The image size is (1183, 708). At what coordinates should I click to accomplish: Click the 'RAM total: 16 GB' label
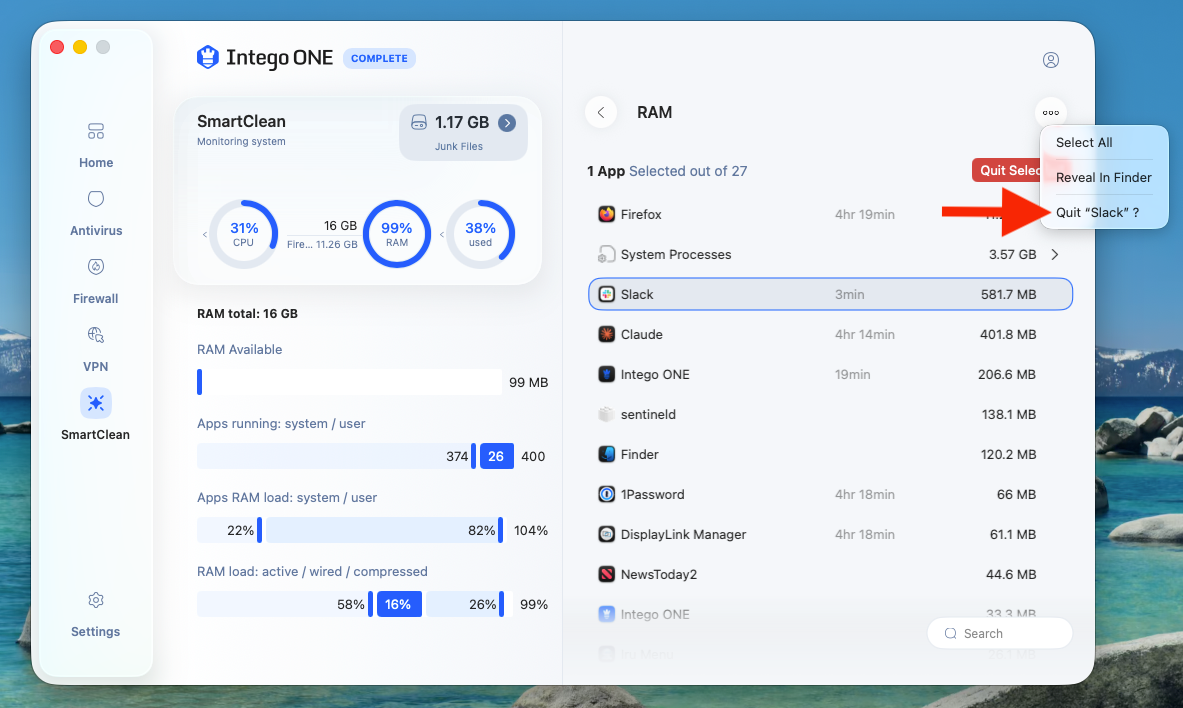click(x=247, y=313)
